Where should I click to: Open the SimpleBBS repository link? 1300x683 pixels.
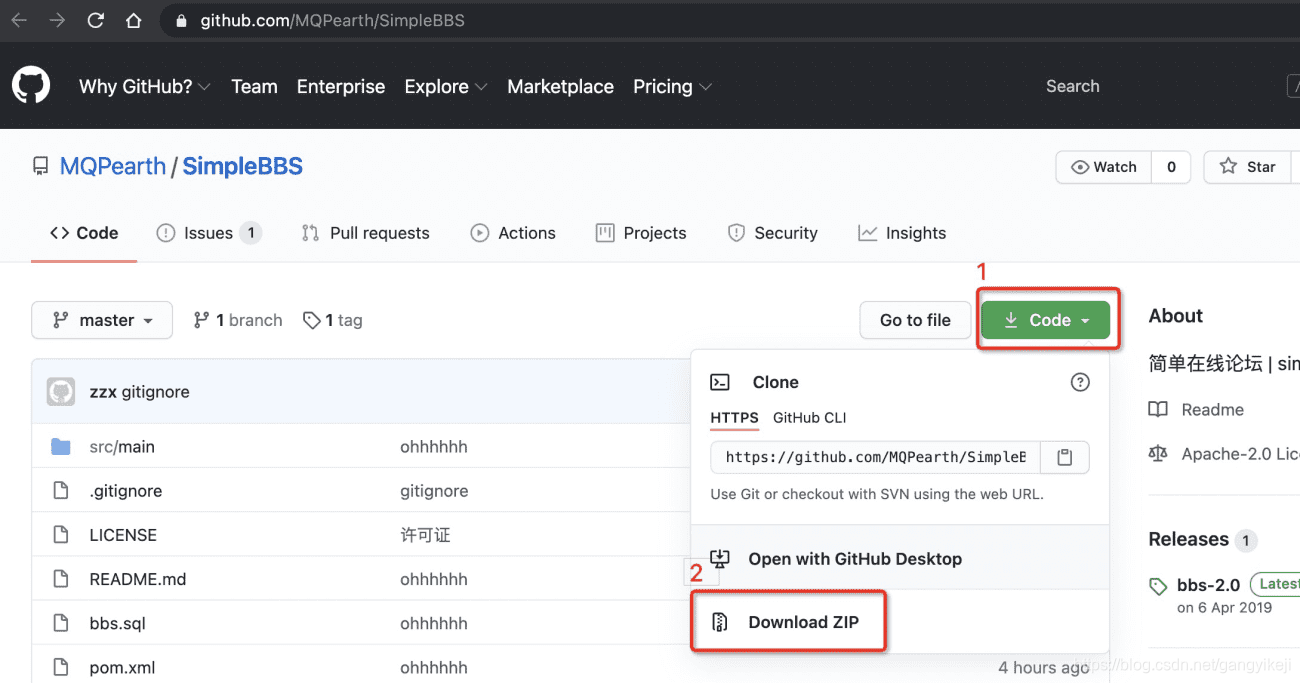[242, 166]
